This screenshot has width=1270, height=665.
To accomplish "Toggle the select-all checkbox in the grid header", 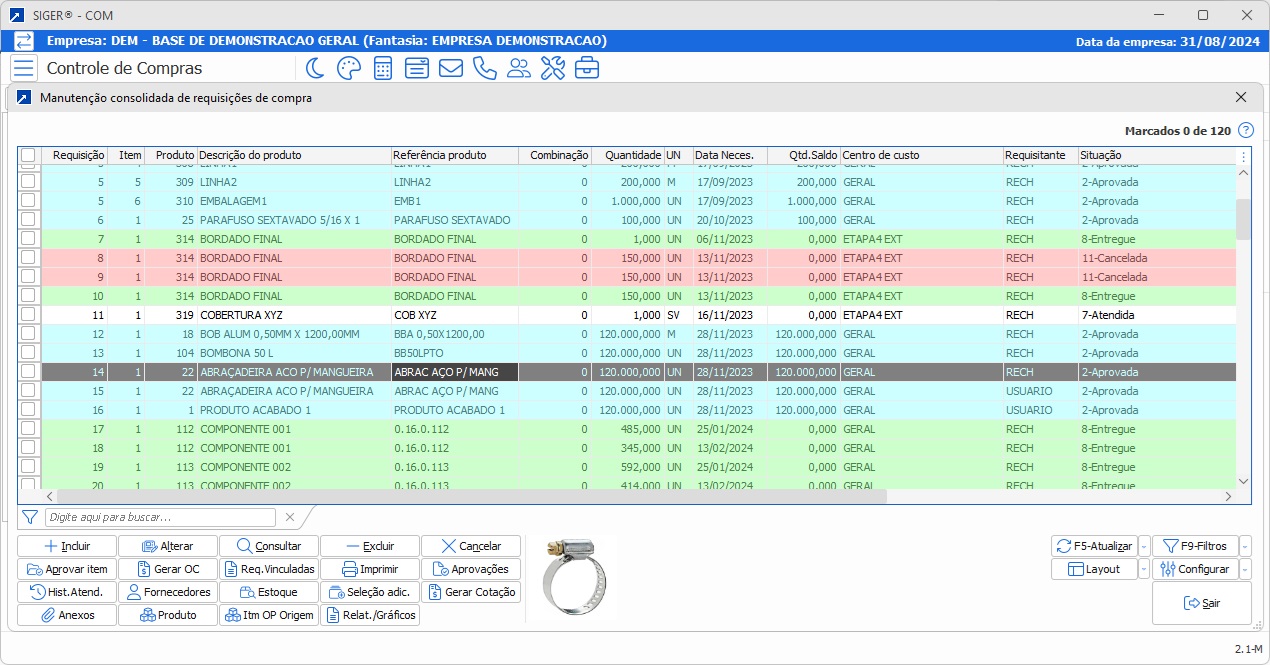I will (x=28, y=155).
